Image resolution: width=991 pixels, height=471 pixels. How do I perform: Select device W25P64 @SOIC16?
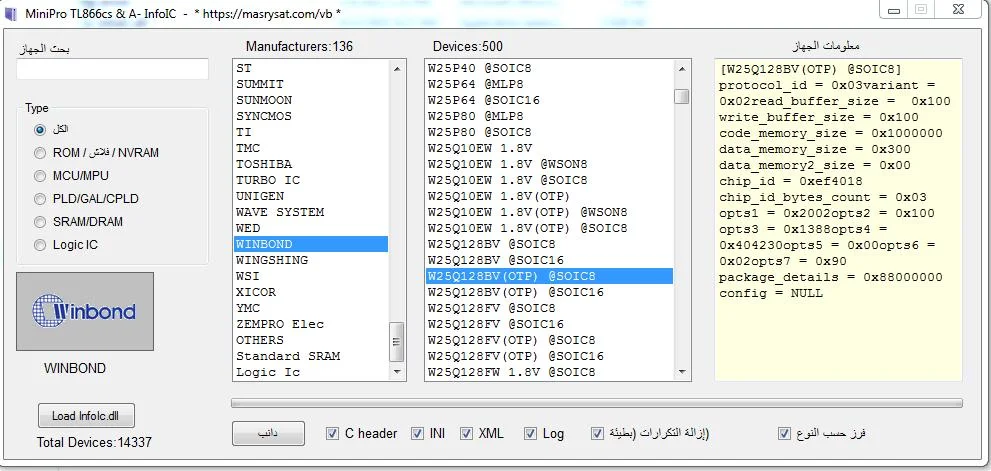(x=549, y=100)
